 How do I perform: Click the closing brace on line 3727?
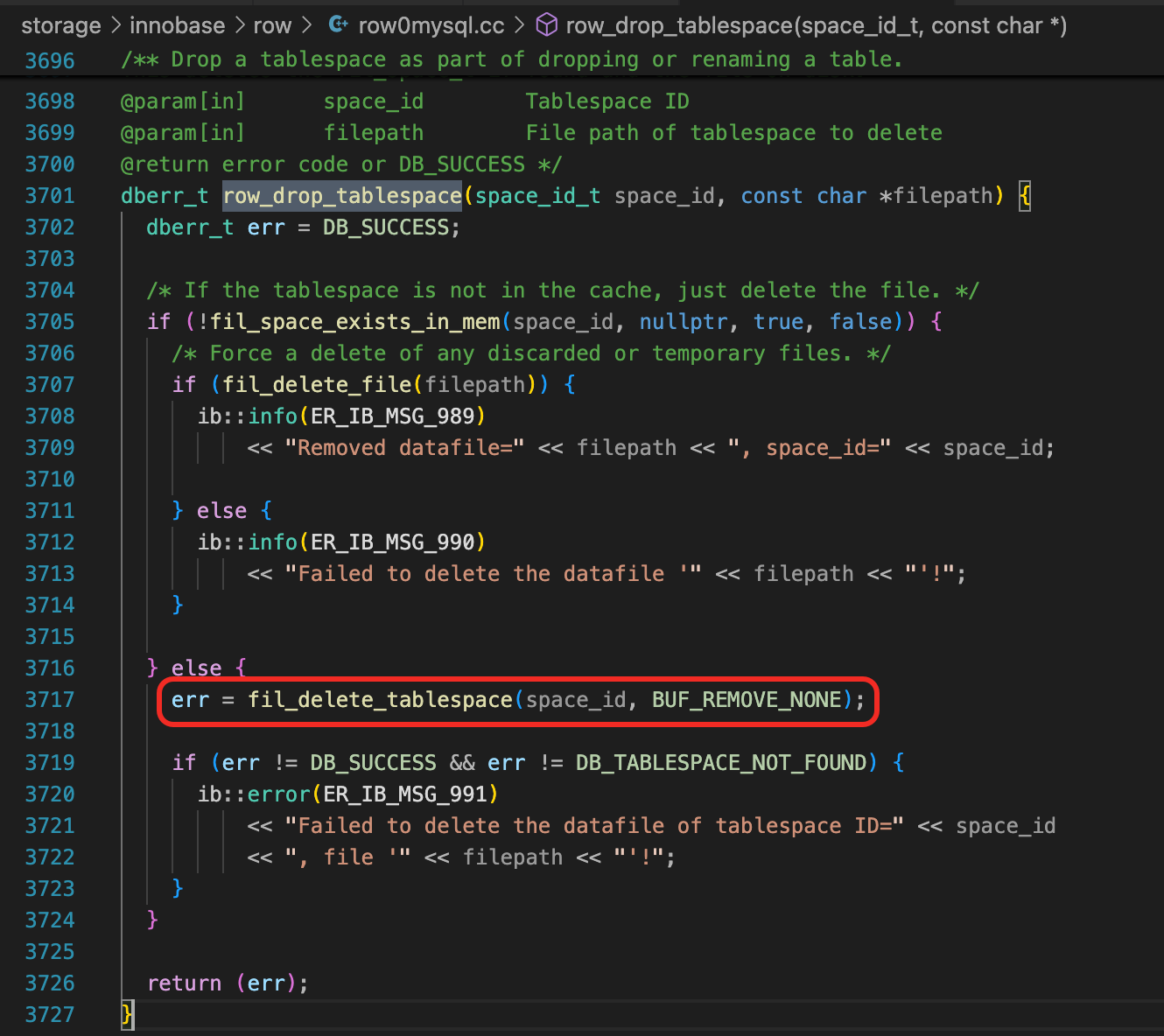coord(127,1015)
